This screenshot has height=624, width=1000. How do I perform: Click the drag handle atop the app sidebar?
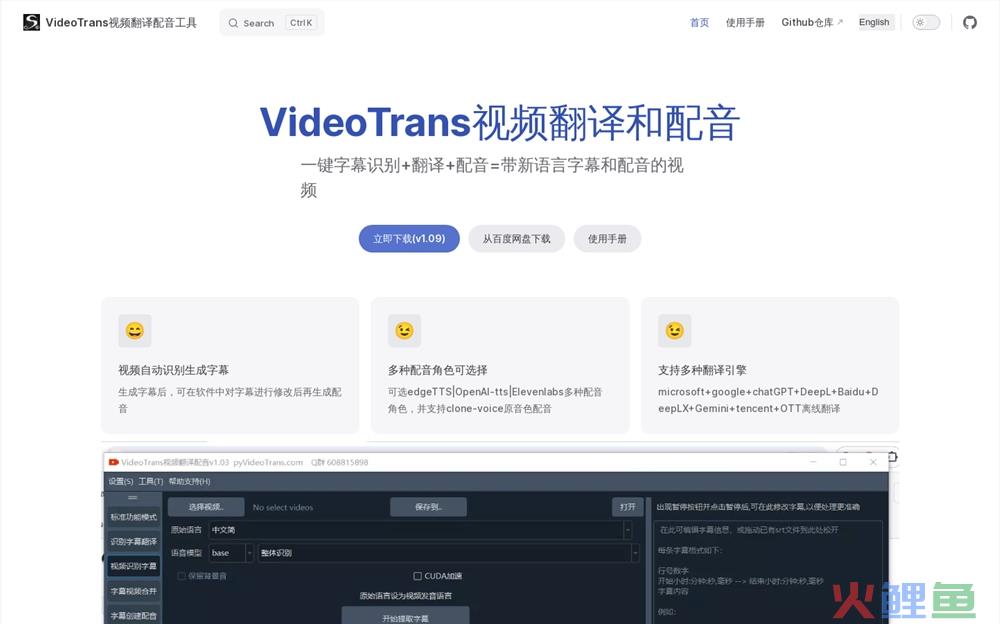(x=133, y=497)
